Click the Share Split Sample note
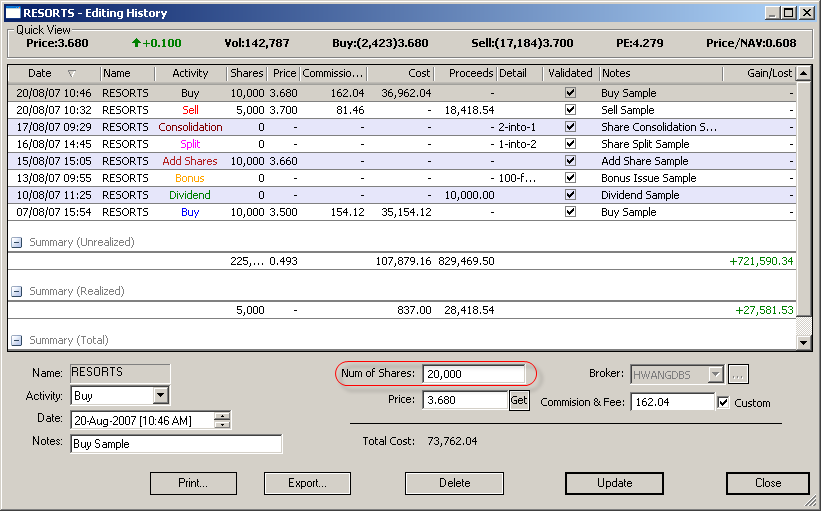 645,144
